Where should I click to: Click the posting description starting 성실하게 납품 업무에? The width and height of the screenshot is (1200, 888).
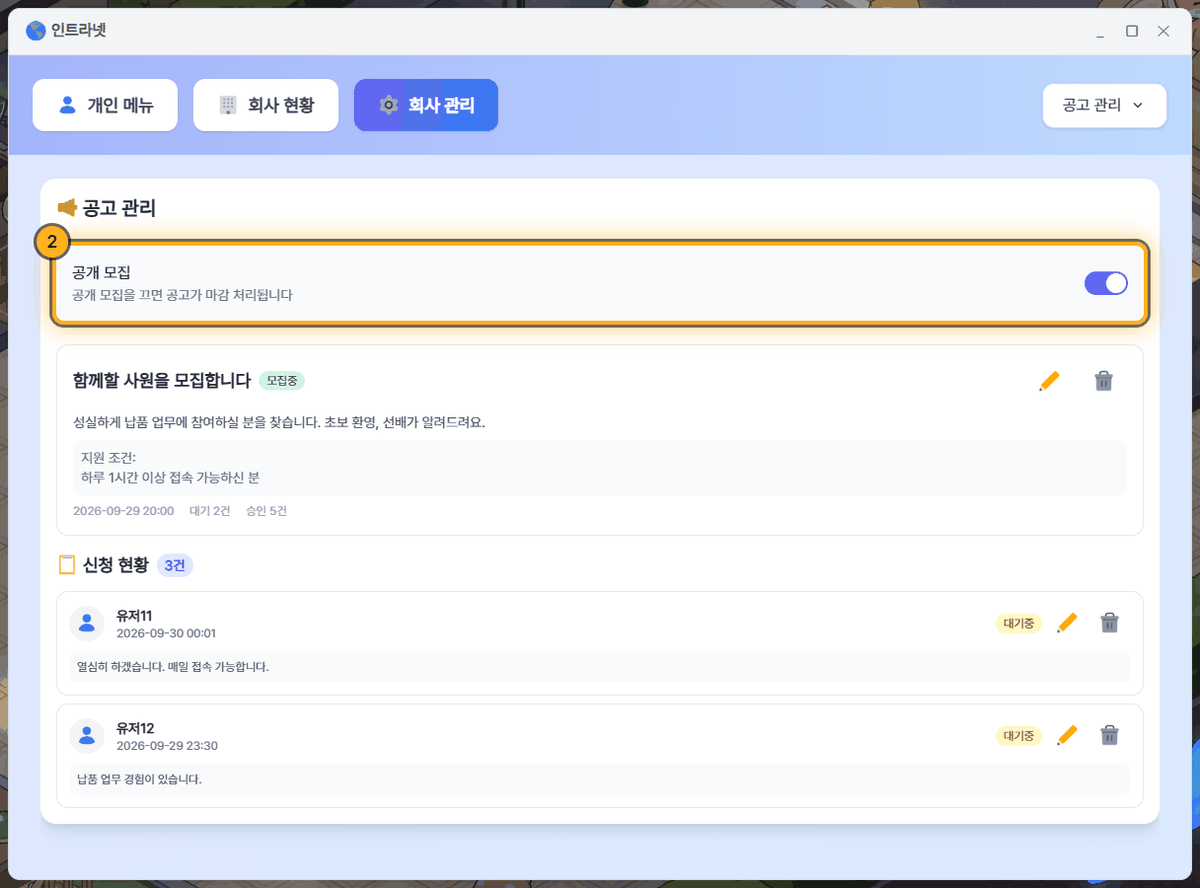coord(279,422)
